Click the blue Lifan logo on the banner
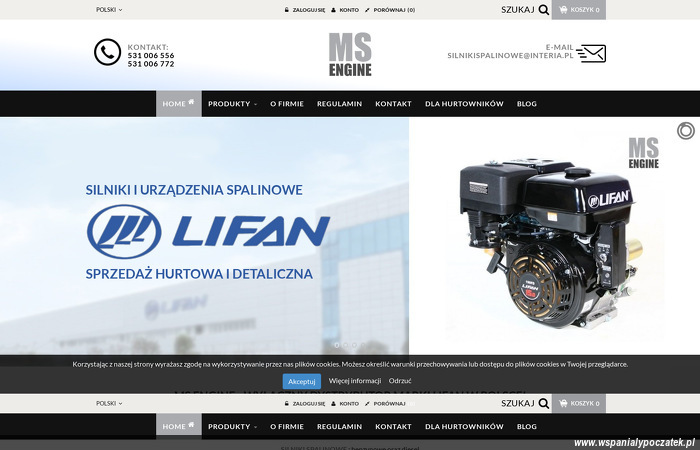 (x=208, y=232)
